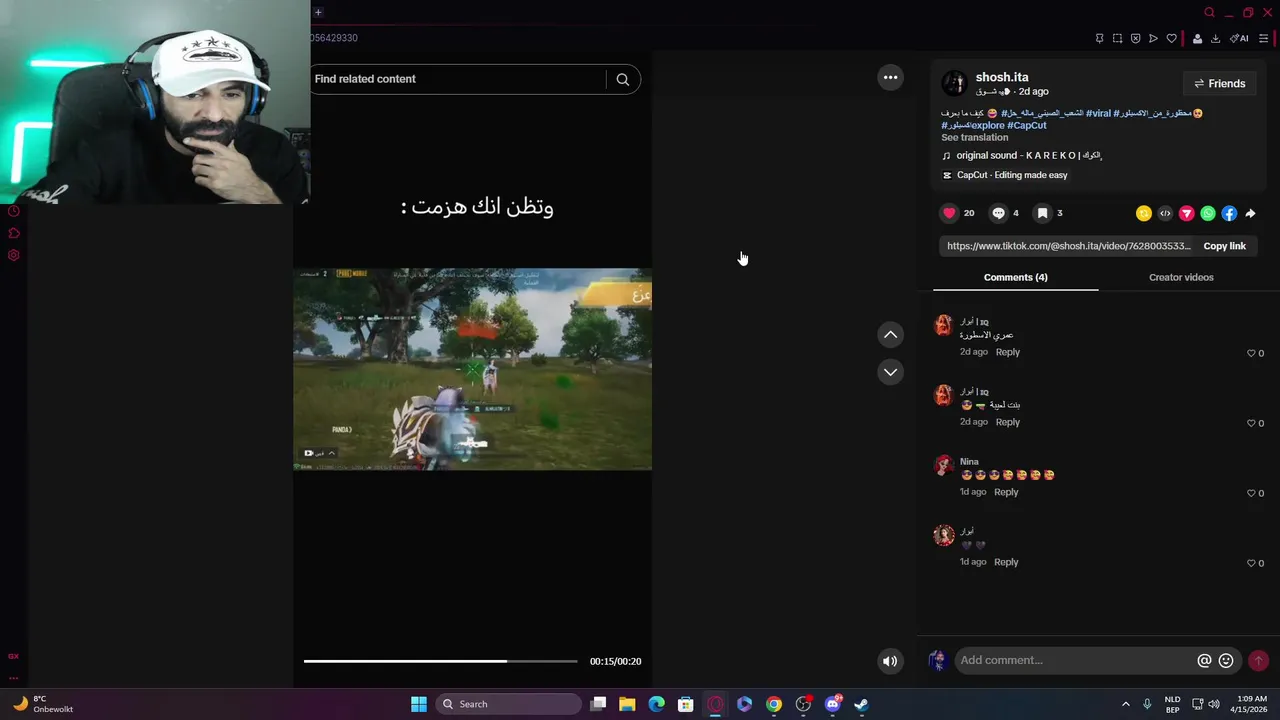This screenshot has height=720, width=1280.
Task: Reply to the first comment from 2d ago
Action: pyautogui.click(x=1007, y=352)
